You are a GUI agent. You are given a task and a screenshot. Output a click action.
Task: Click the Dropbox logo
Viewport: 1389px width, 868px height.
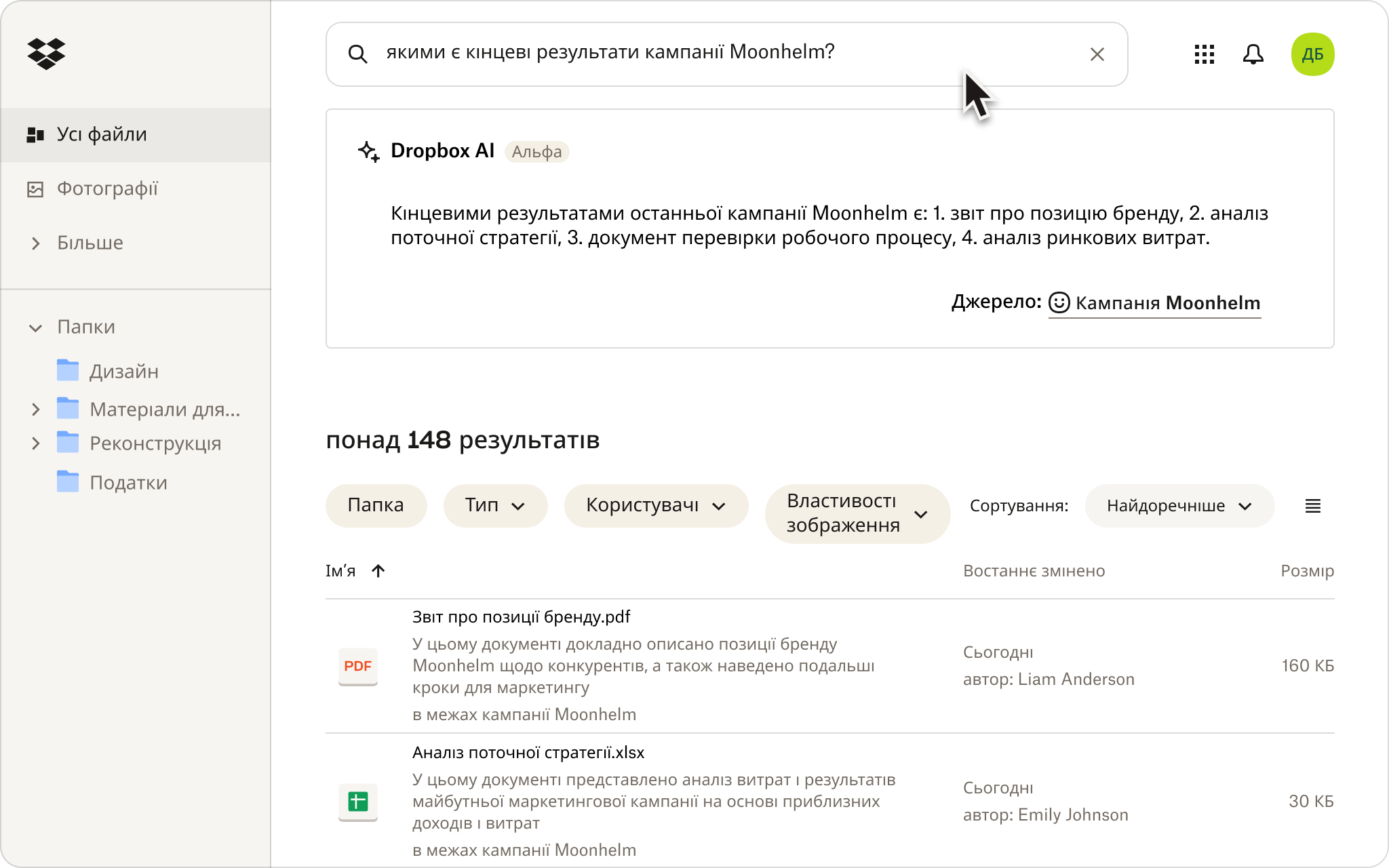click(46, 54)
